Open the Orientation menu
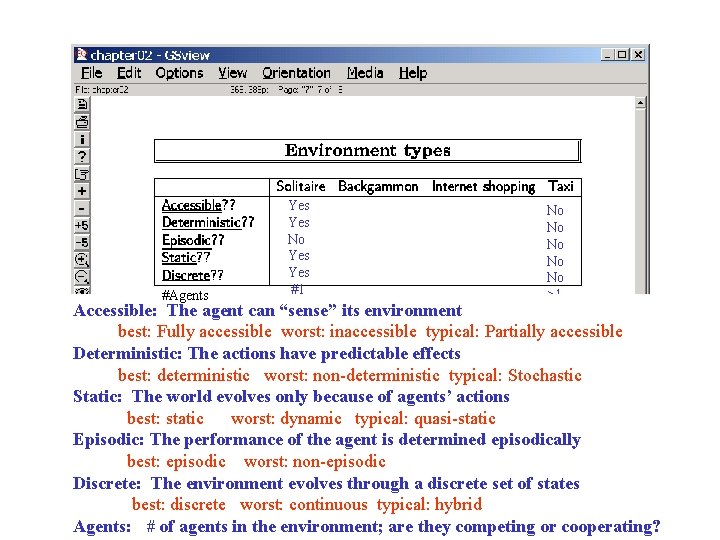The image size is (720, 540). coord(296,73)
